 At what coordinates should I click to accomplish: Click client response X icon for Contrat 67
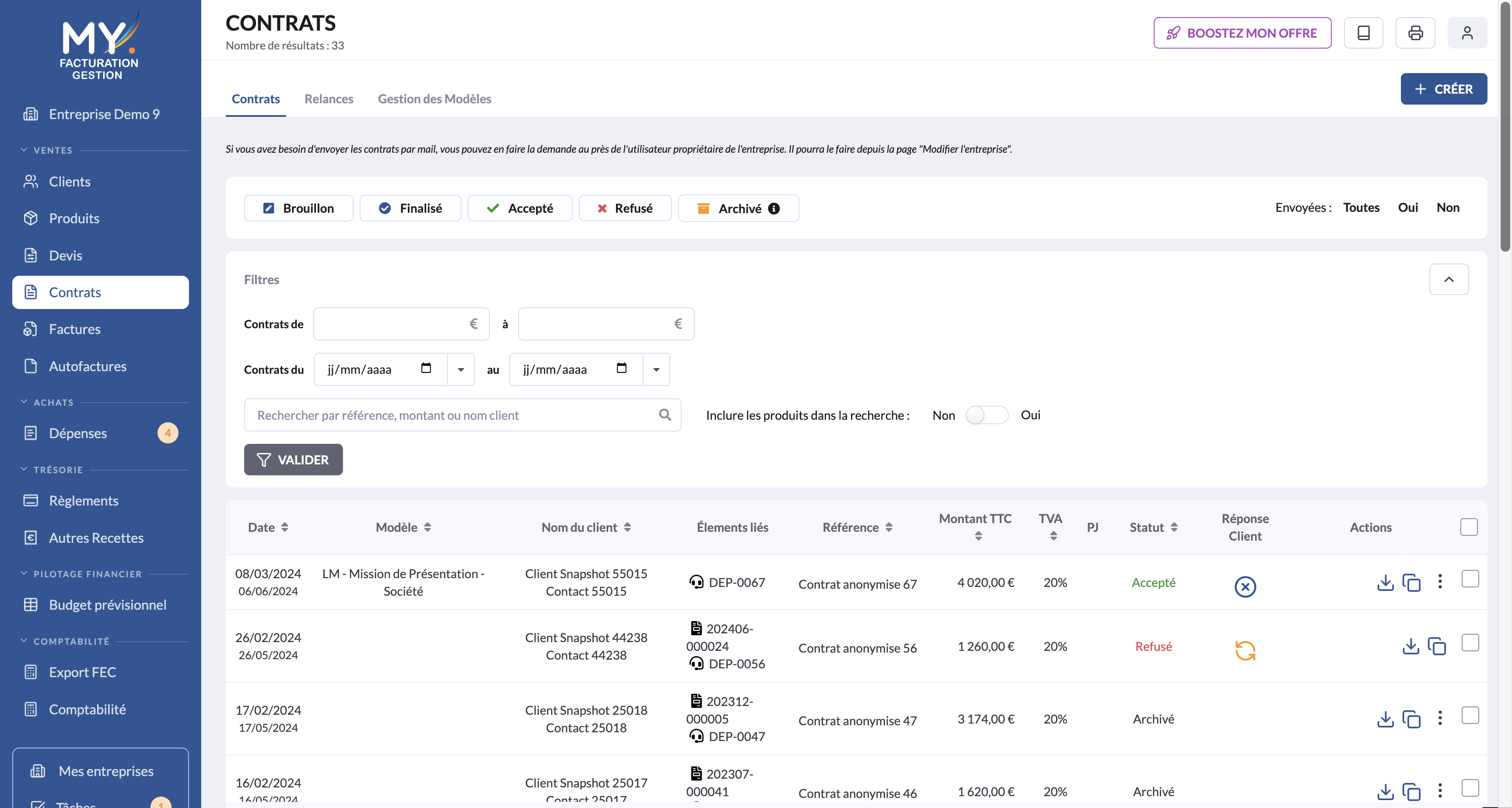point(1245,587)
